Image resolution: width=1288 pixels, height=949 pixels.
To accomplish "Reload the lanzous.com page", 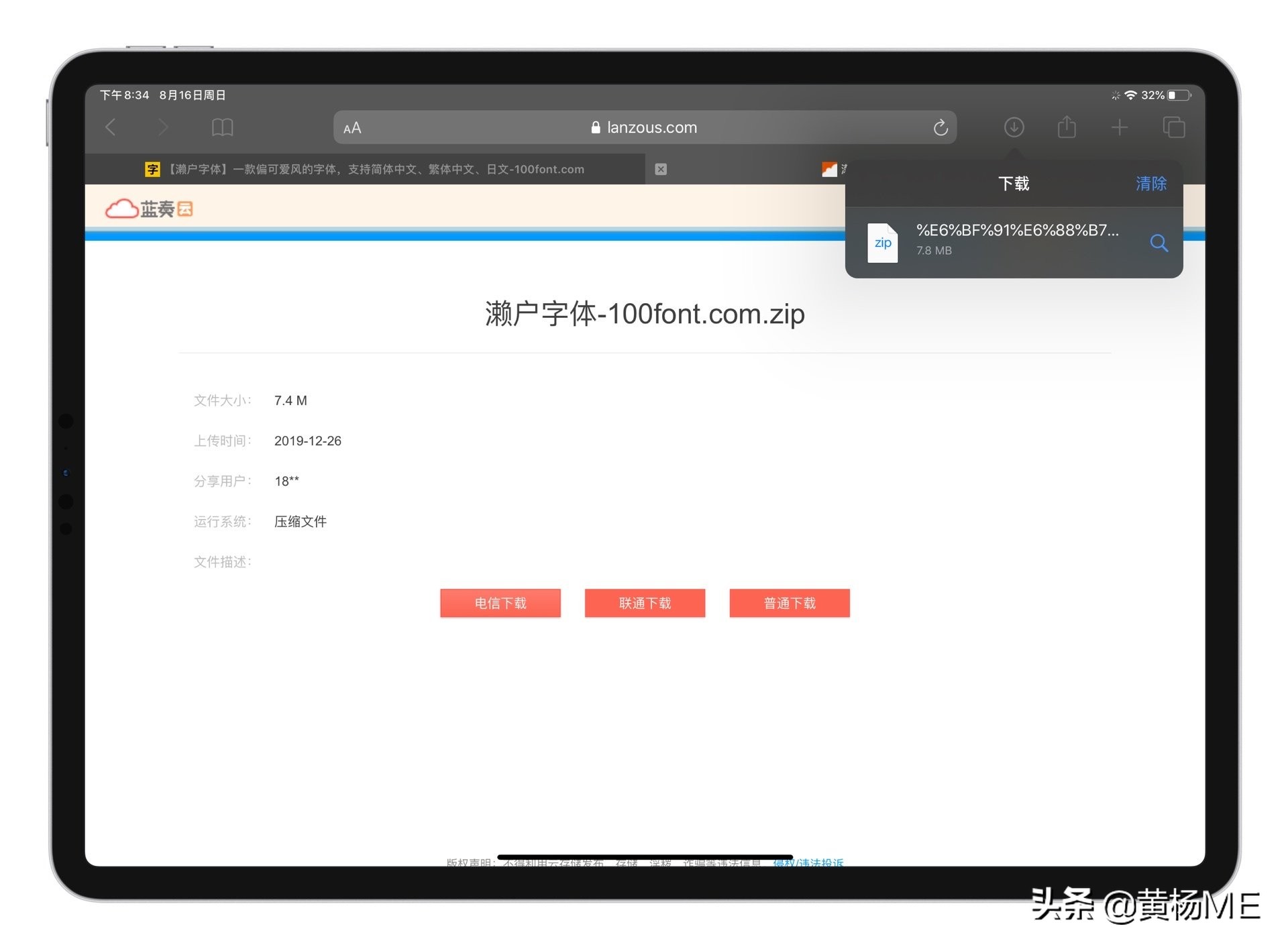I will pyautogui.click(x=941, y=127).
